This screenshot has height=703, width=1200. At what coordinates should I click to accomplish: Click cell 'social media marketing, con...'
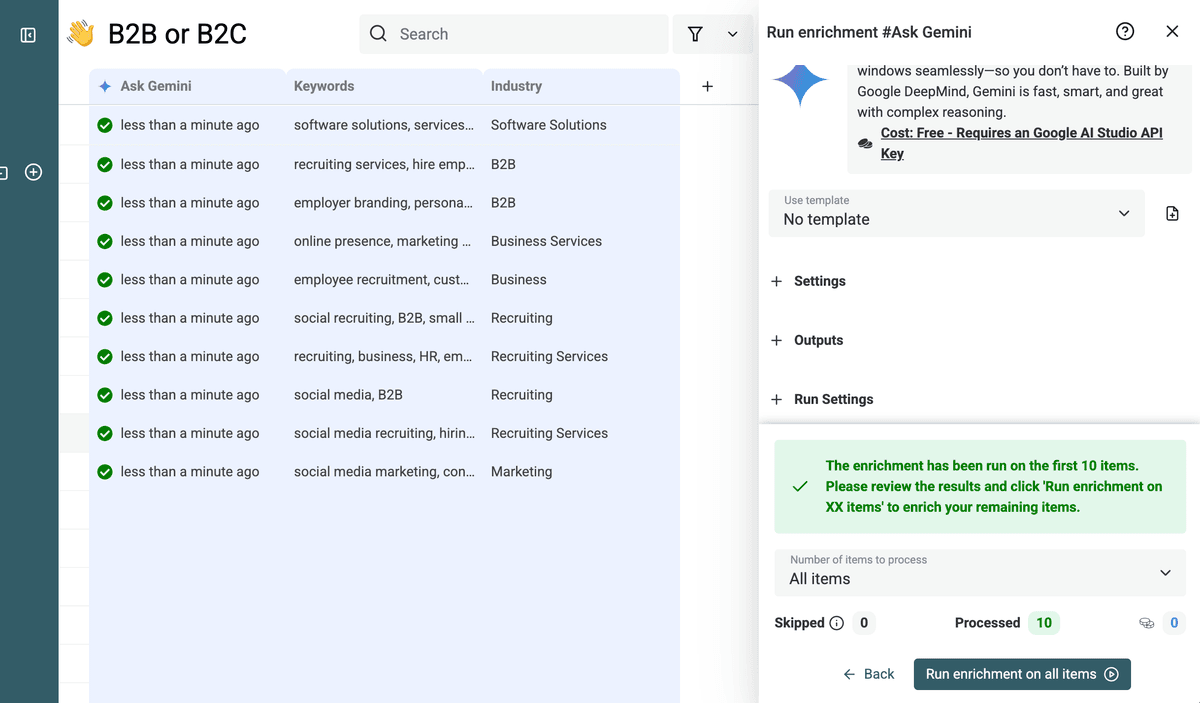coord(384,472)
